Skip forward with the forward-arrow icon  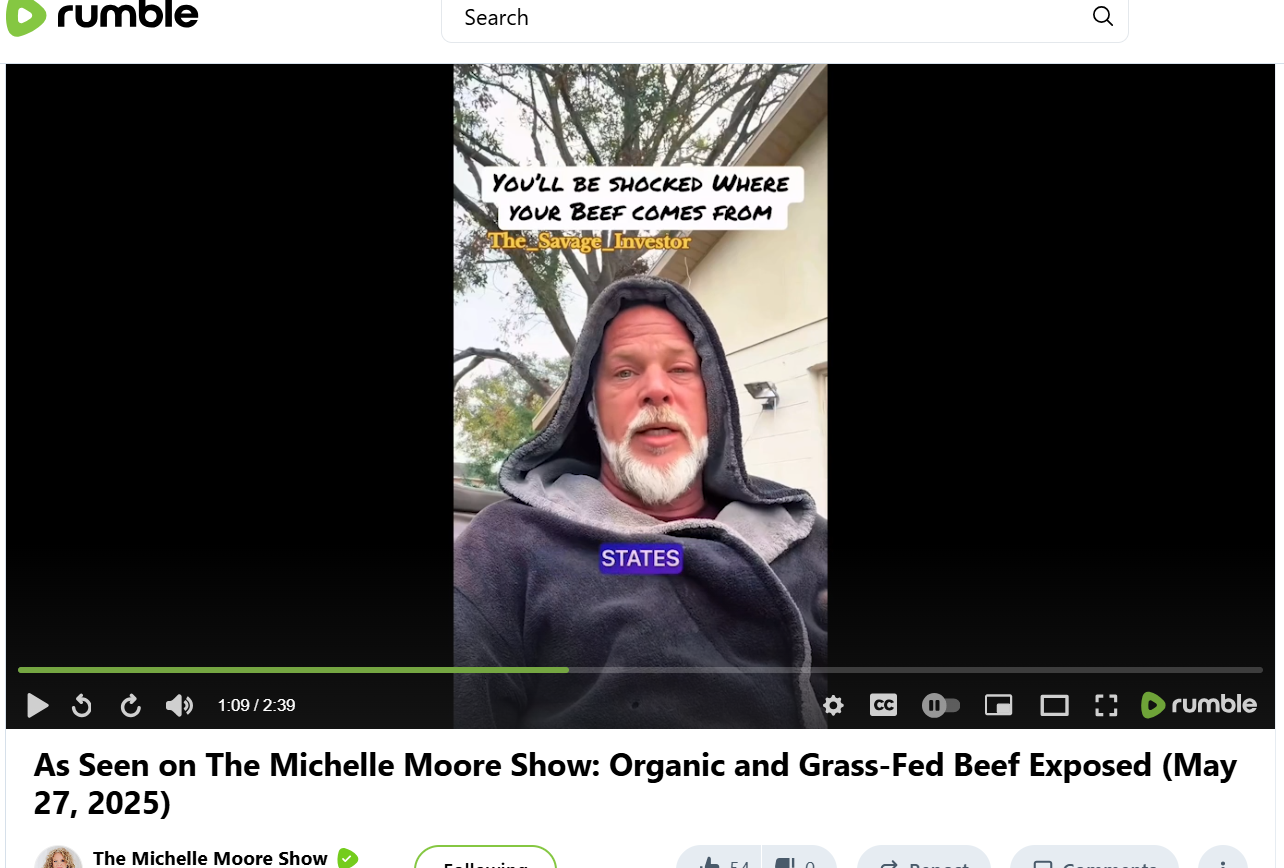click(131, 705)
